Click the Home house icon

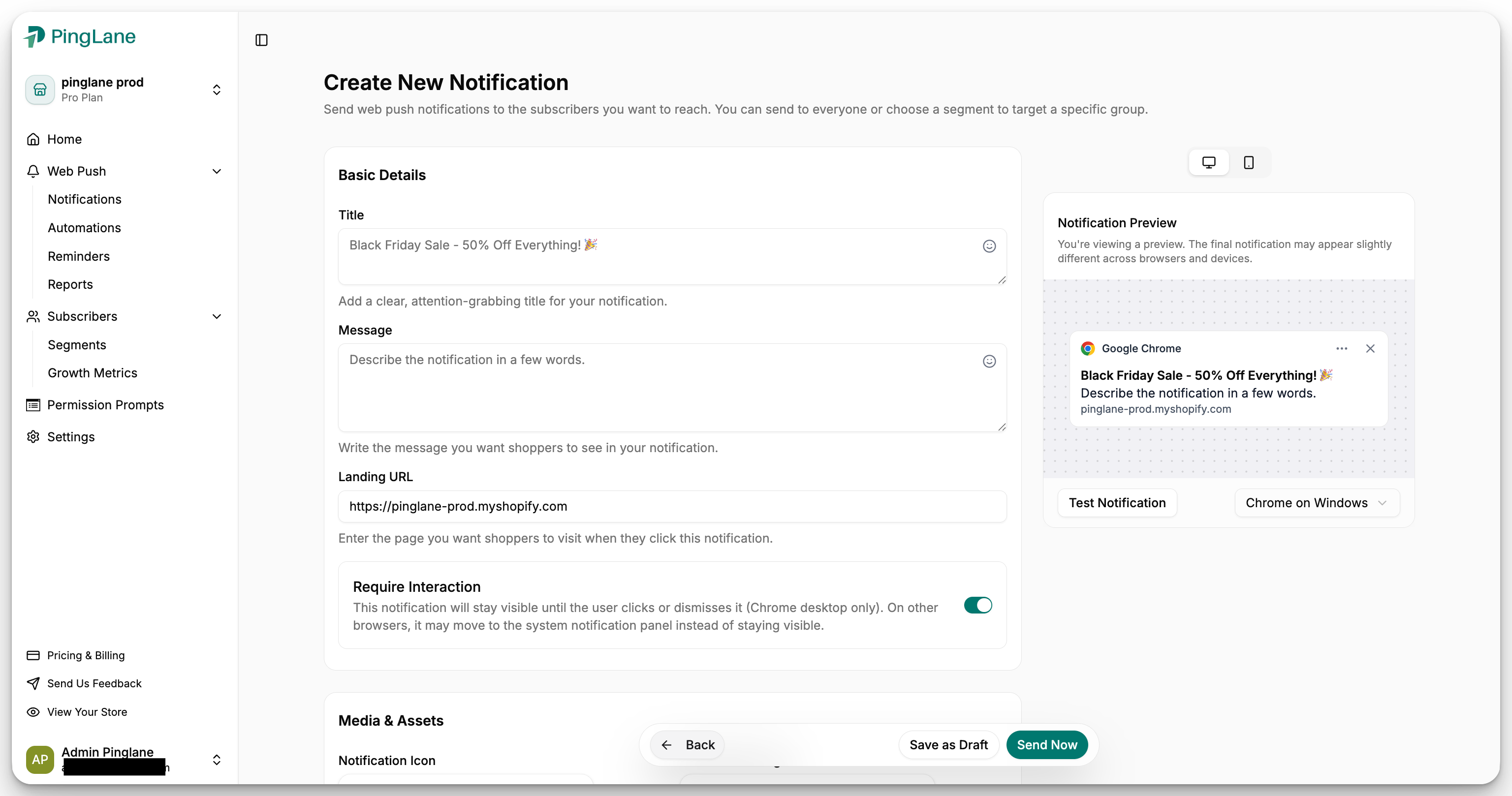click(x=33, y=139)
